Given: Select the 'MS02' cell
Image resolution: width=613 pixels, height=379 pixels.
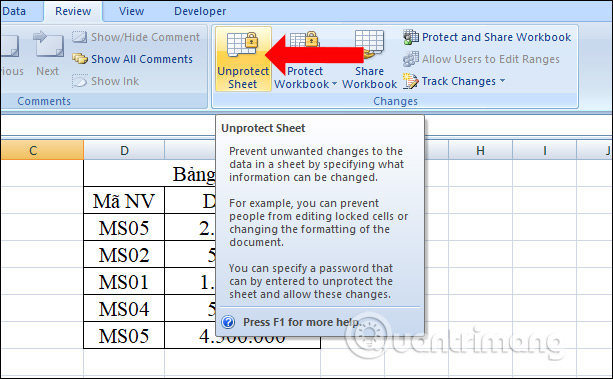Looking at the screenshot, I should (x=124, y=254).
